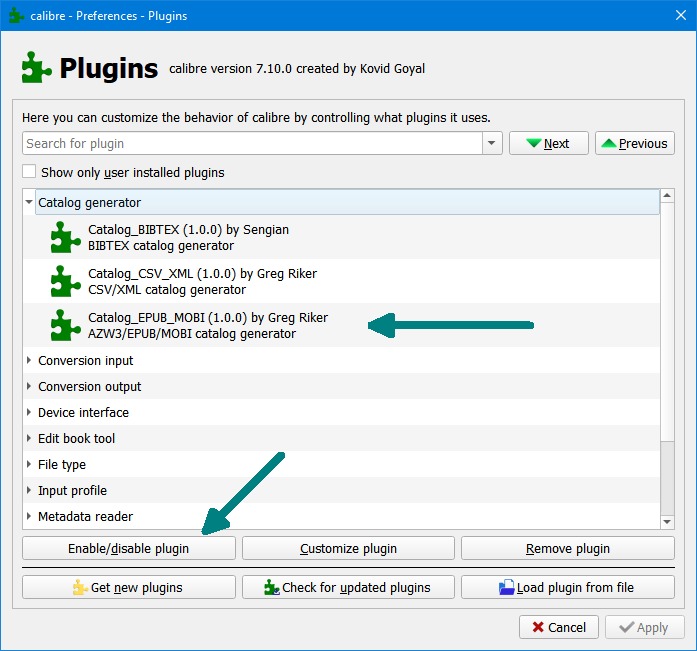Click the Search for plugin field
Screen dimensions: 697x651
(252, 143)
